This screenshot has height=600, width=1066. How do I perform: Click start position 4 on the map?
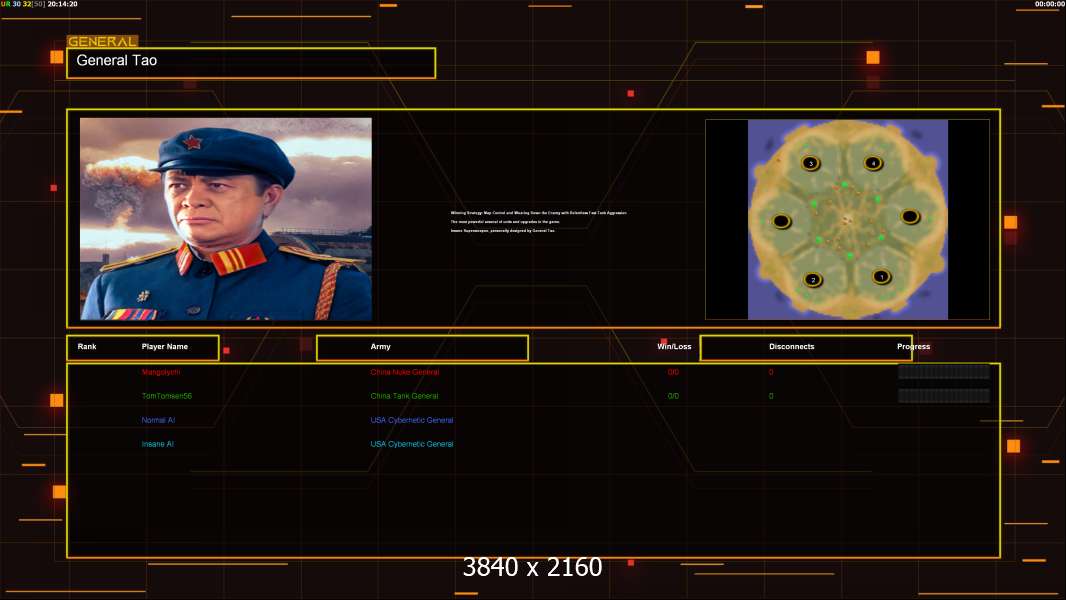point(874,163)
